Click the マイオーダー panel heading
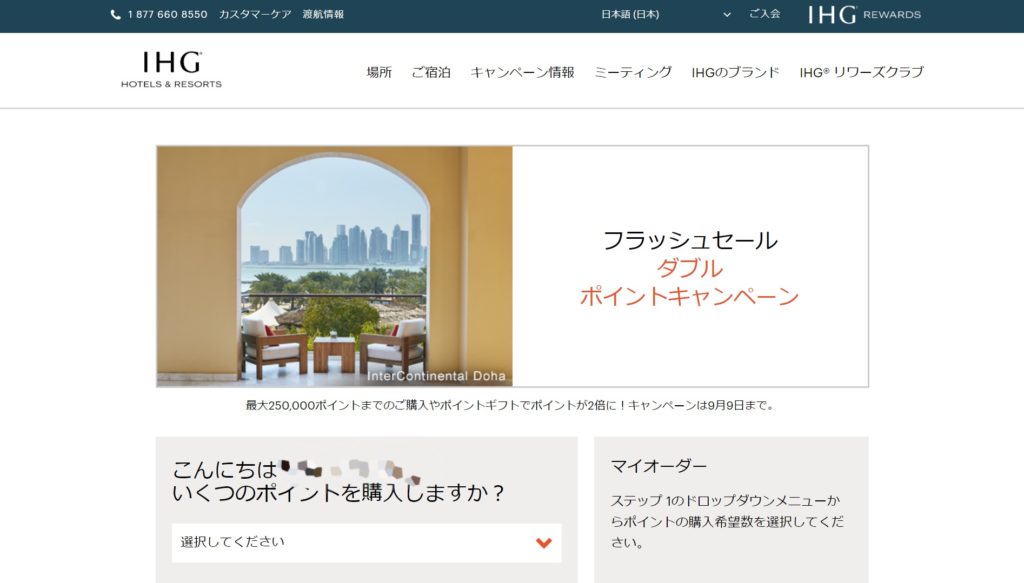1024x583 pixels. [659, 466]
